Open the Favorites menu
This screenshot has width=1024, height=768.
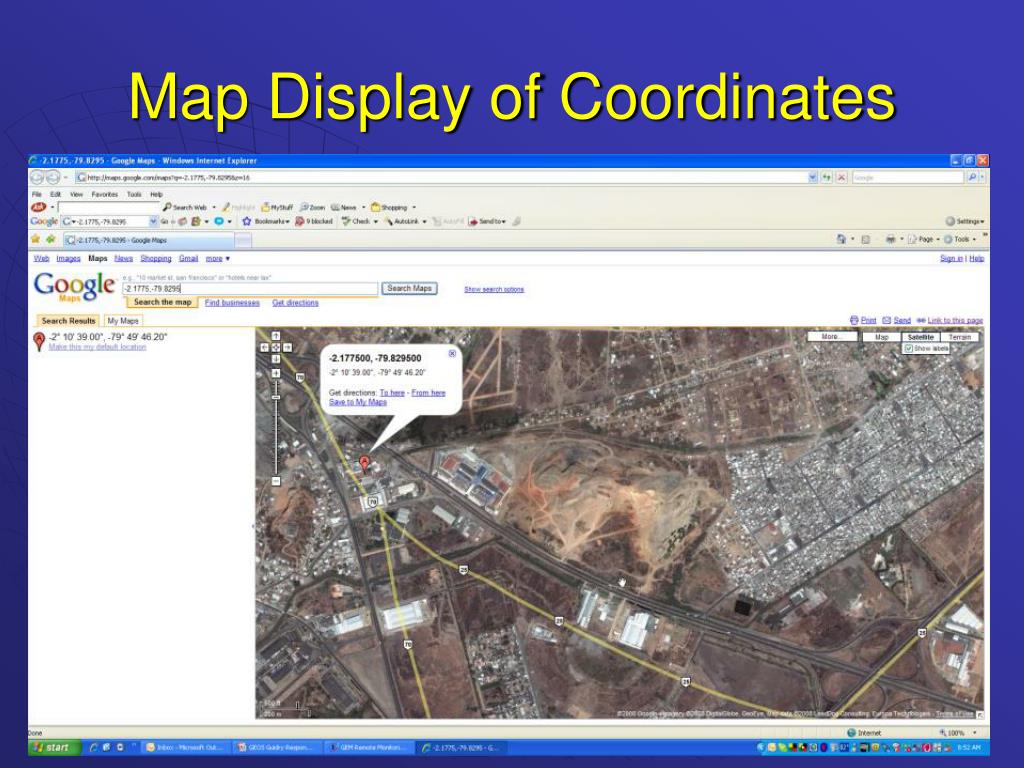coord(104,195)
